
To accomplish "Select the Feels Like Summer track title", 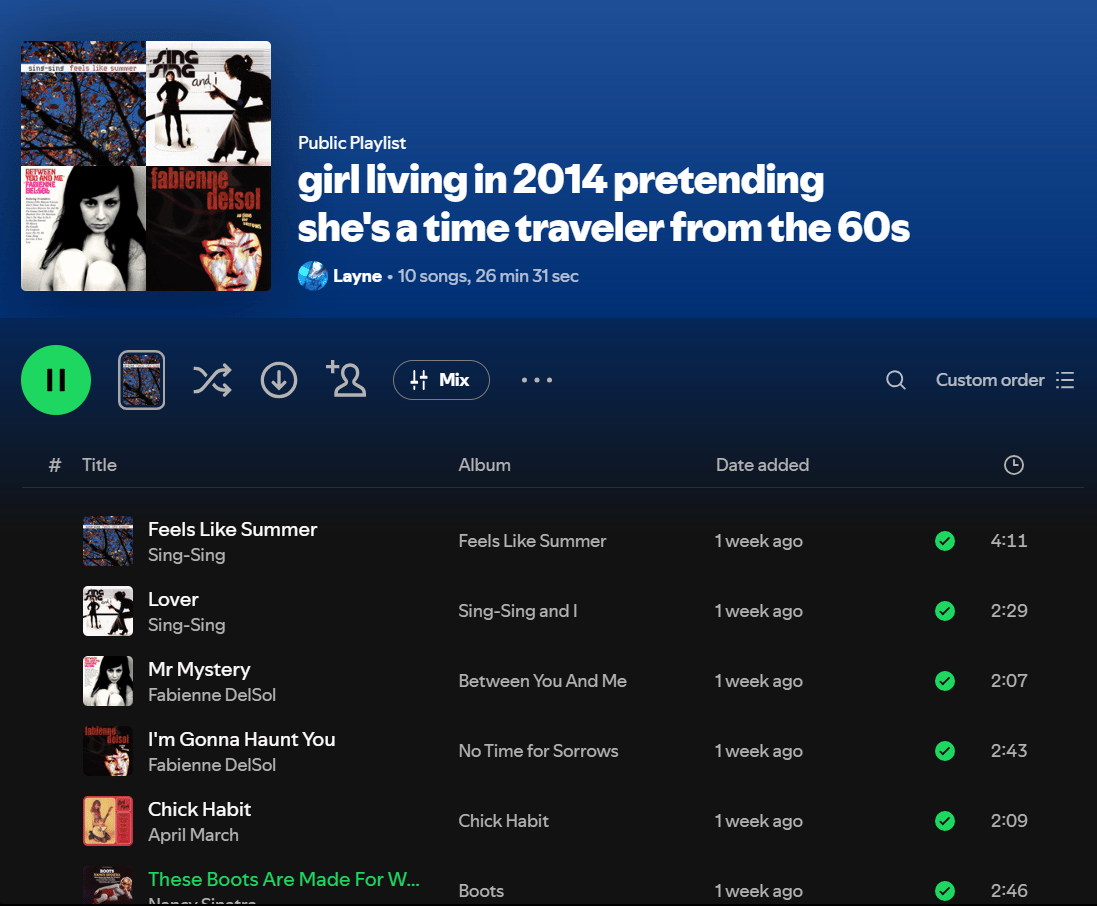I will [x=232, y=529].
